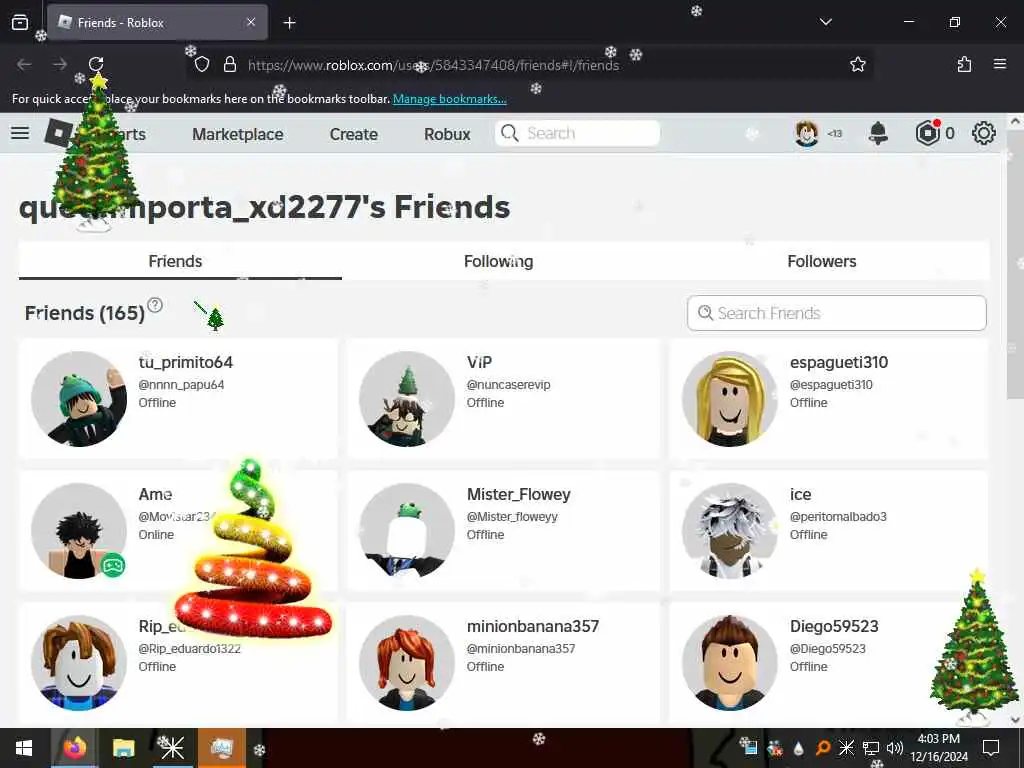Open the Robux menu item

click(x=447, y=134)
